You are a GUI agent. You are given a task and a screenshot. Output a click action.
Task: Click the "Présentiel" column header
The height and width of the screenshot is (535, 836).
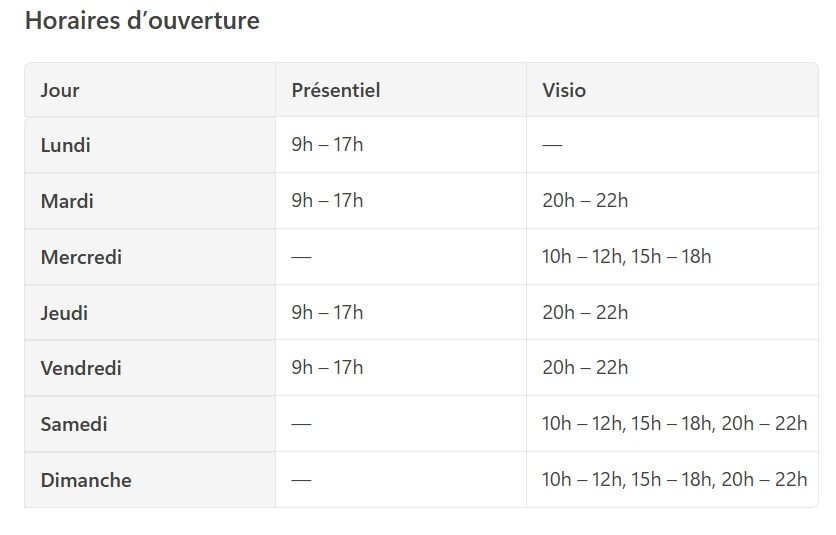pos(336,90)
